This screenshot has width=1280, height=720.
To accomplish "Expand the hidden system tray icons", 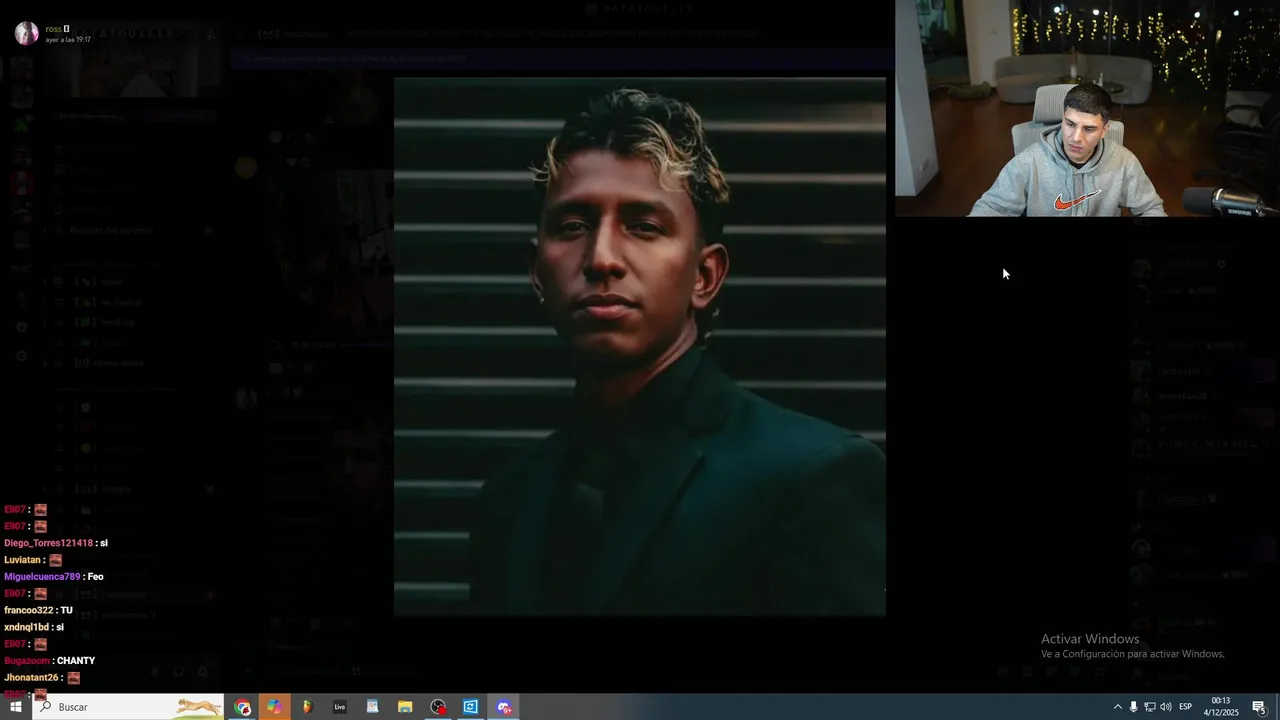I will 1117,707.
